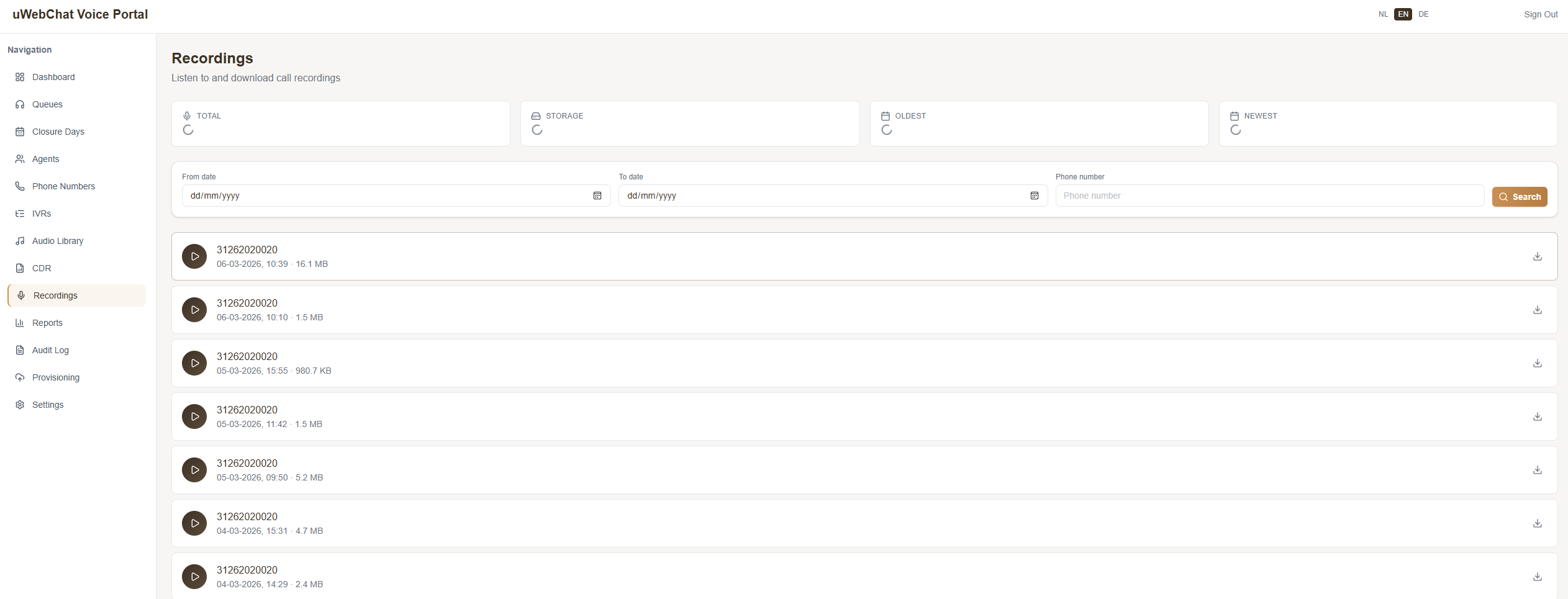Download the 04-03-2026 15:31 recording
The width and height of the screenshot is (1568, 599).
click(1537, 523)
